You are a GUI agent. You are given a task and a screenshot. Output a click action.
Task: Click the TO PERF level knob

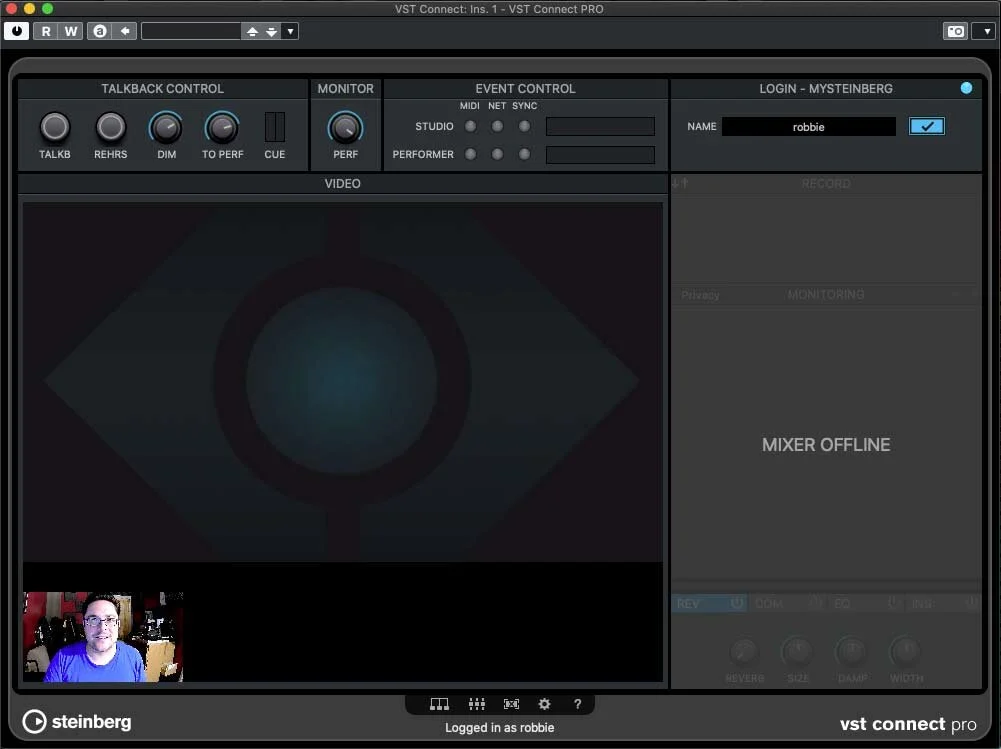pyautogui.click(x=222, y=128)
